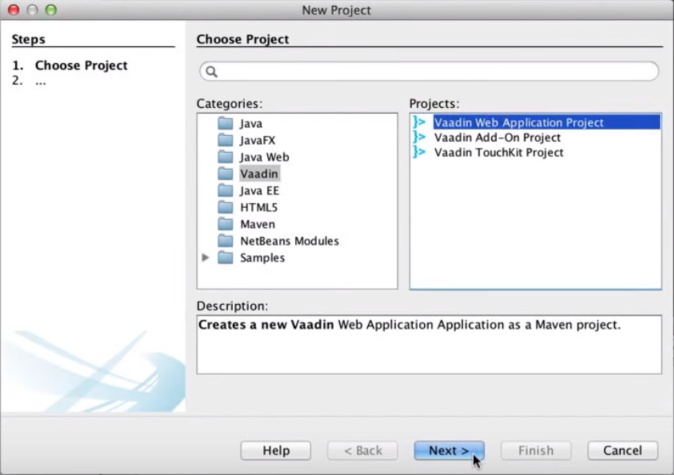Click the Description text box
The image size is (674, 475).
click(429, 344)
